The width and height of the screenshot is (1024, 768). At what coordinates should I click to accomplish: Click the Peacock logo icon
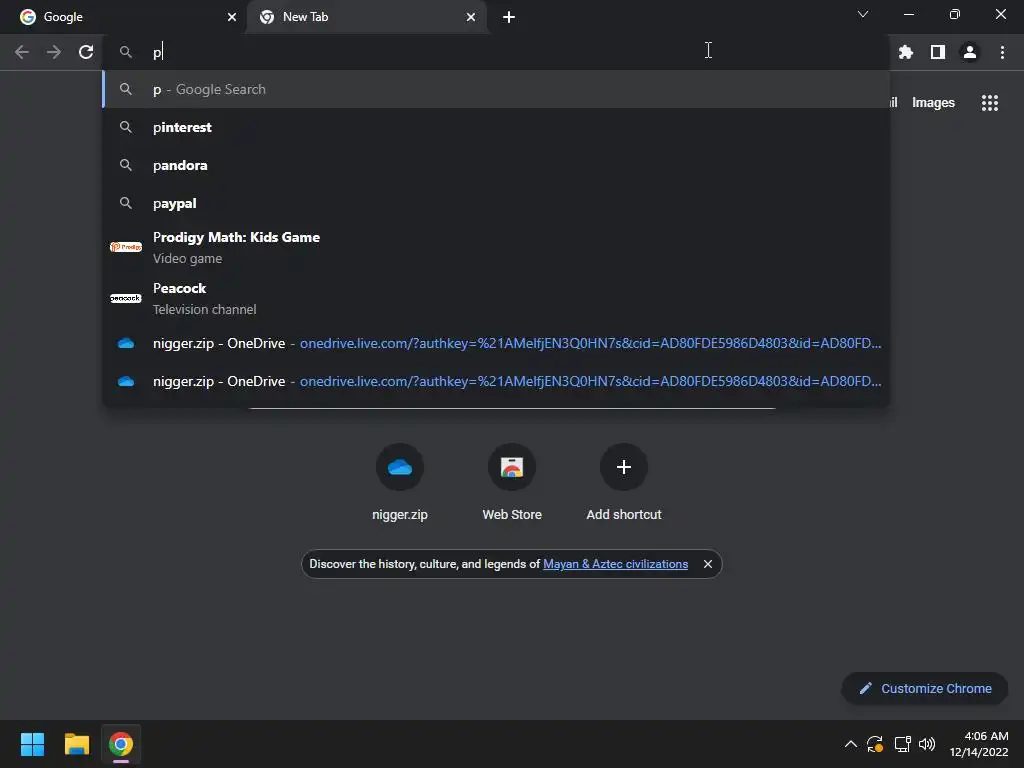[126, 298]
